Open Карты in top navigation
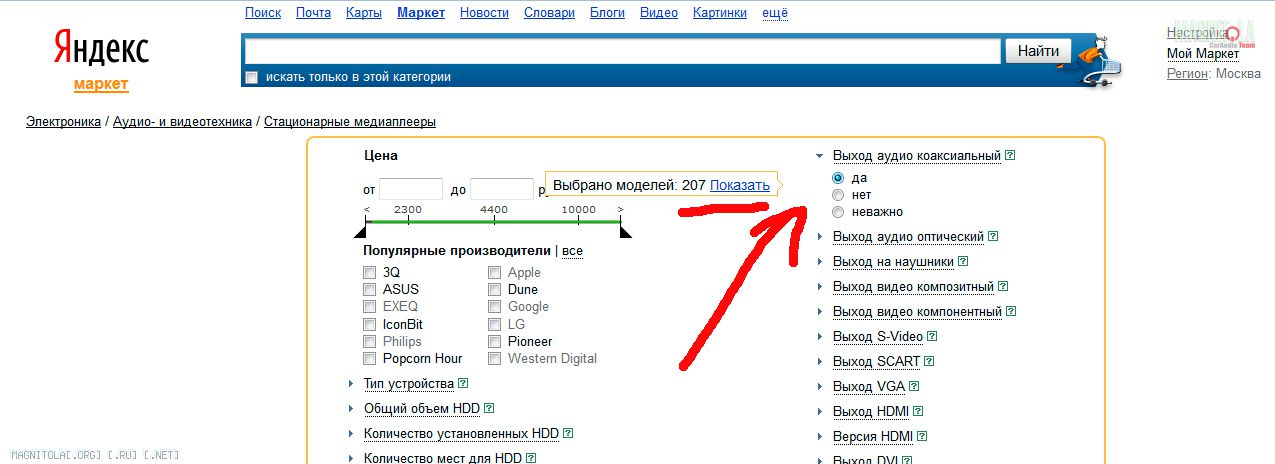Screen dimensions: 1275x464 pos(364,13)
